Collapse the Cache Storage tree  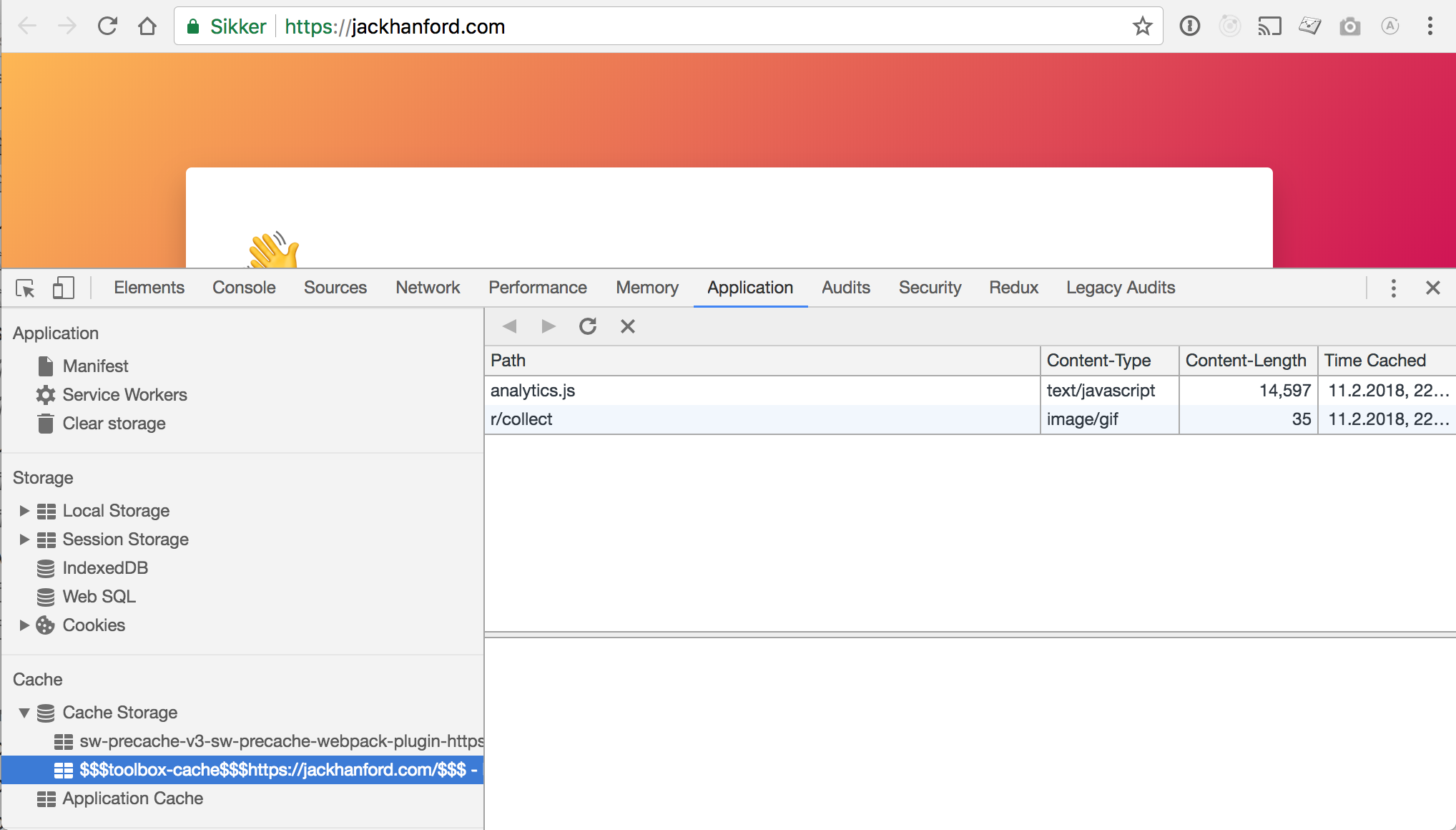(24, 713)
